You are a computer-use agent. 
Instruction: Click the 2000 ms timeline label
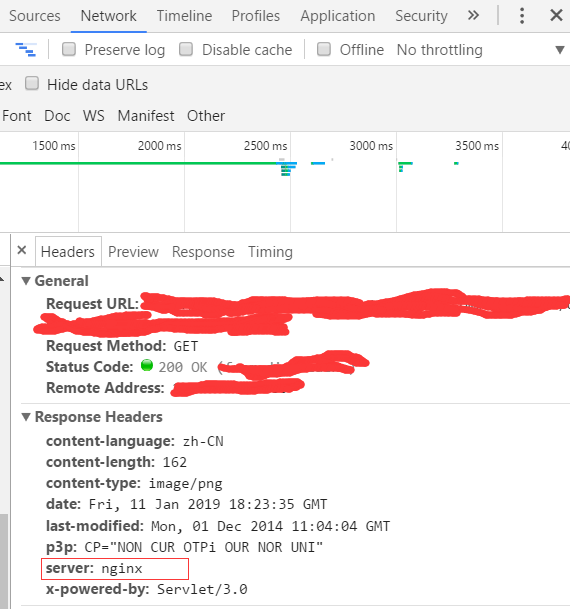coord(159,146)
